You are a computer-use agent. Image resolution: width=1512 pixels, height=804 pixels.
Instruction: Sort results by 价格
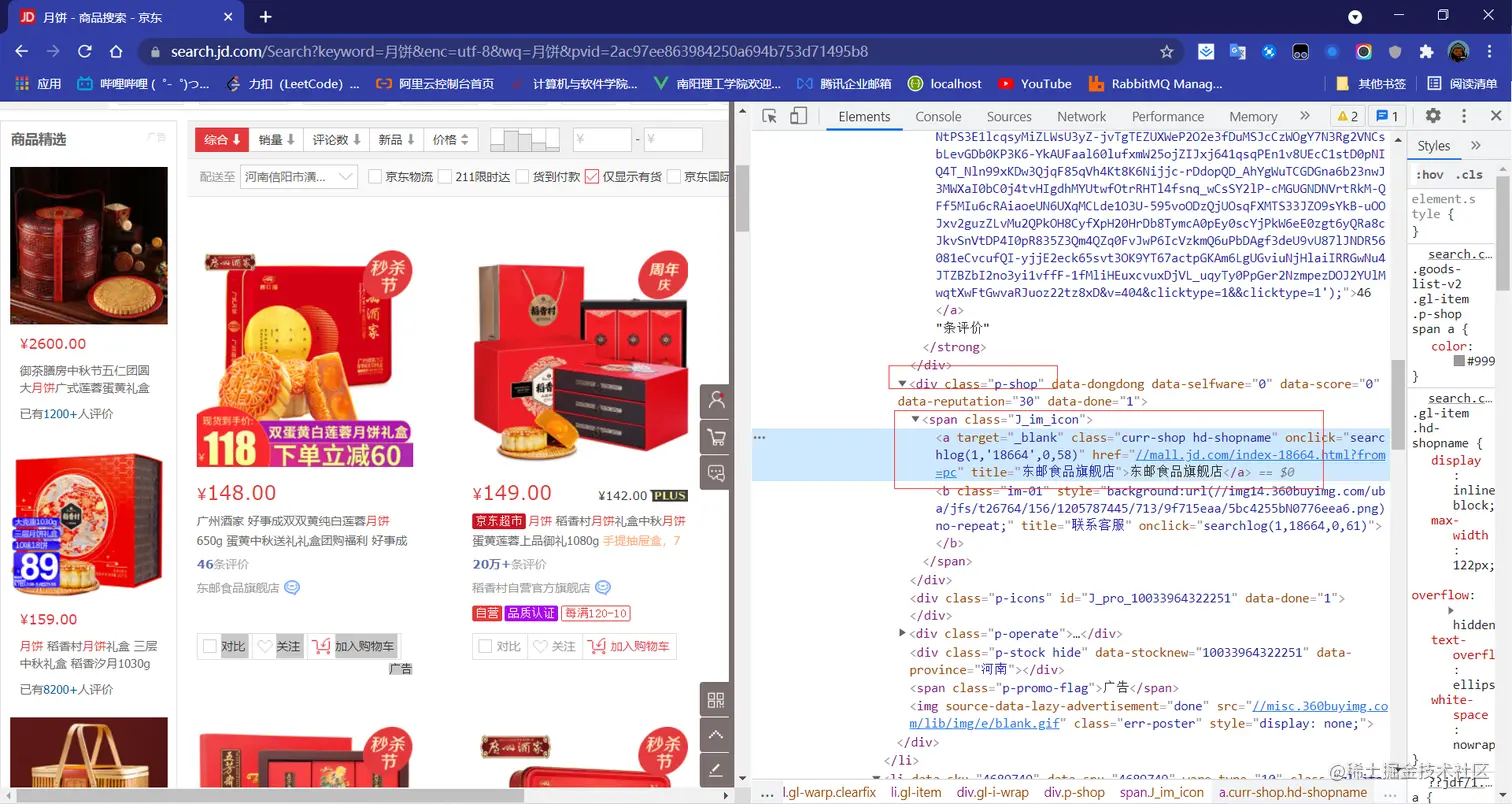pyautogui.click(x=451, y=140)
